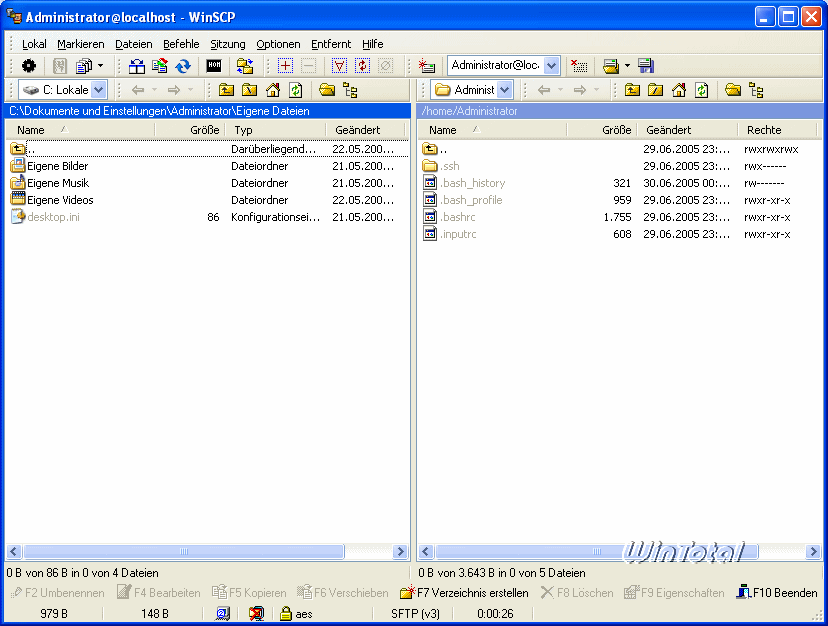The width and height of the screenshot is (828, 626).
Task: Open the Sitzung menu
Action: pos(228,44)
